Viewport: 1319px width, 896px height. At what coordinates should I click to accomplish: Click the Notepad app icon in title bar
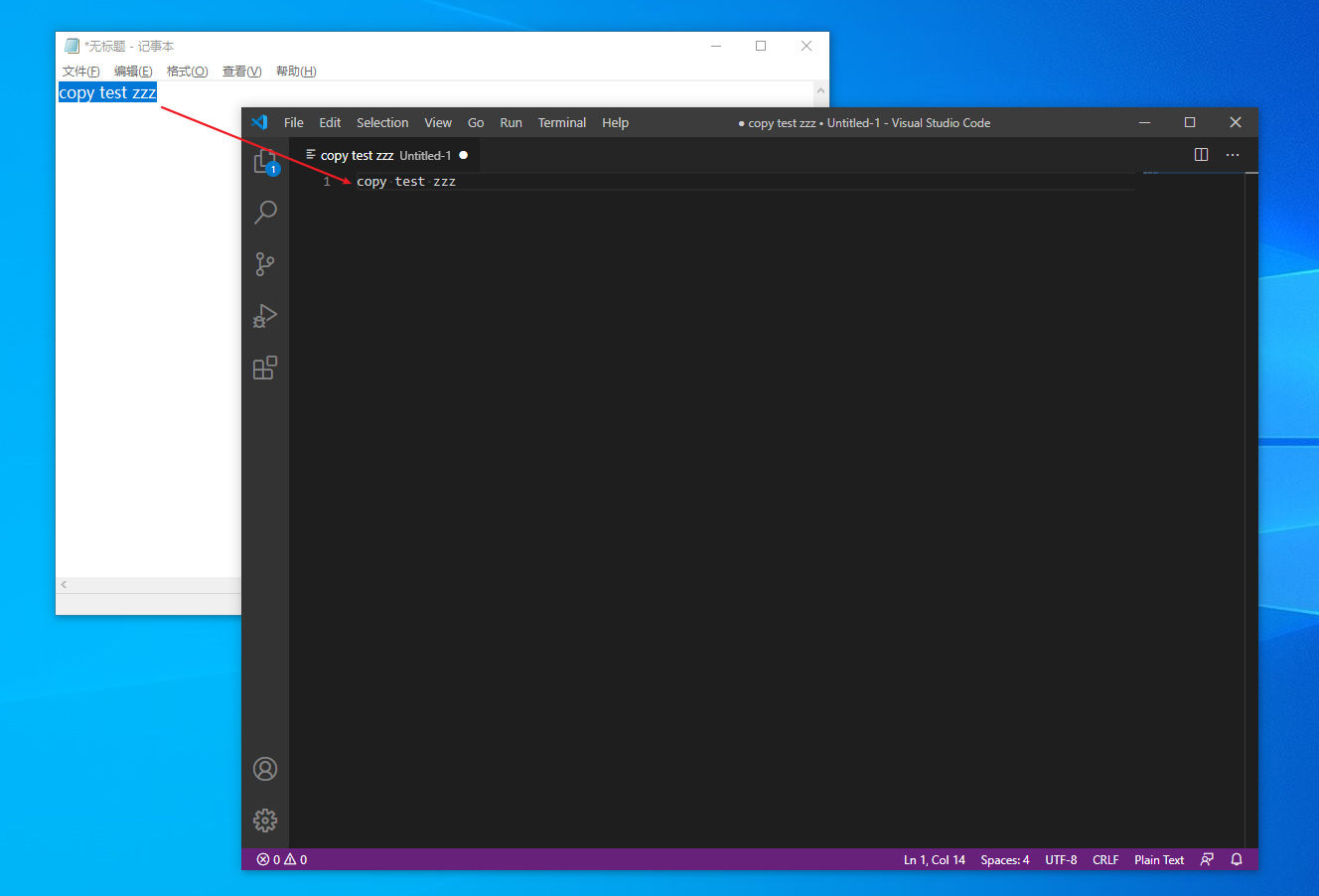pos(72,46)
